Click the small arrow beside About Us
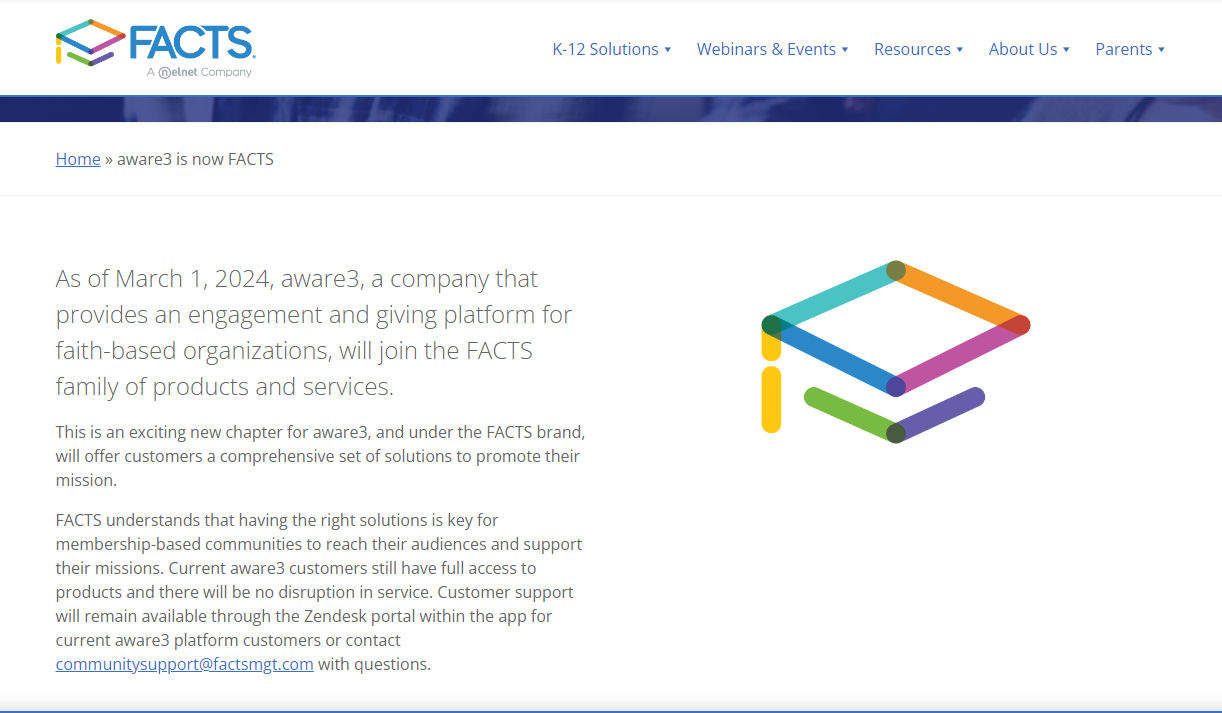 click(1067, 50)
